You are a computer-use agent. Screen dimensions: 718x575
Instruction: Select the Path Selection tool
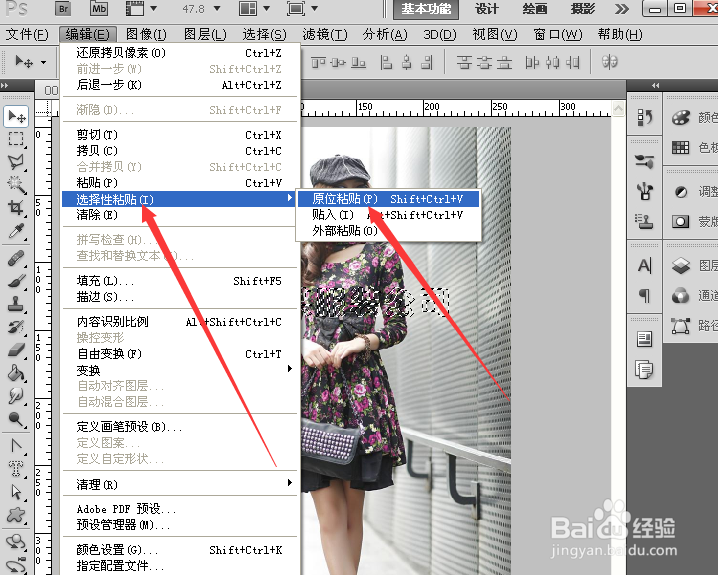[16, 492]
